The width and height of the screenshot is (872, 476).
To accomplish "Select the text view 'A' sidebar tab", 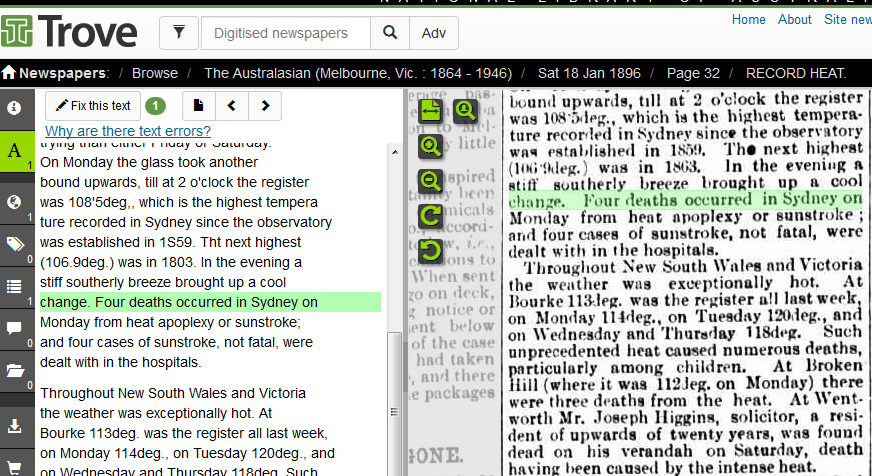I will [15, 151].
